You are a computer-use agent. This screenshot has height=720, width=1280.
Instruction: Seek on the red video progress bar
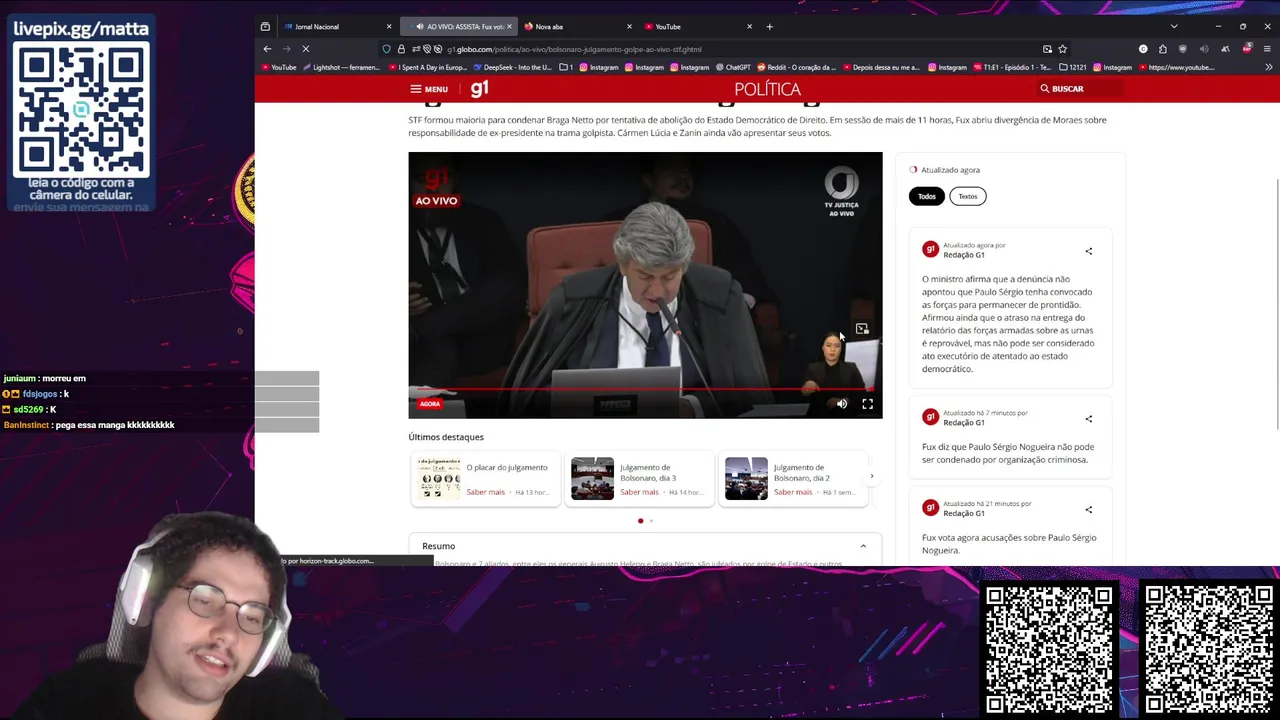645,389
